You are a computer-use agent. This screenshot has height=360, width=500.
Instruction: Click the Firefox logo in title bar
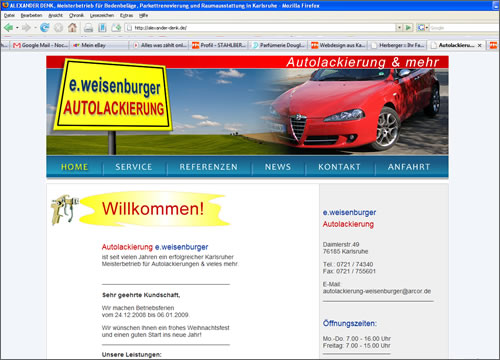[x=5, y=5]
